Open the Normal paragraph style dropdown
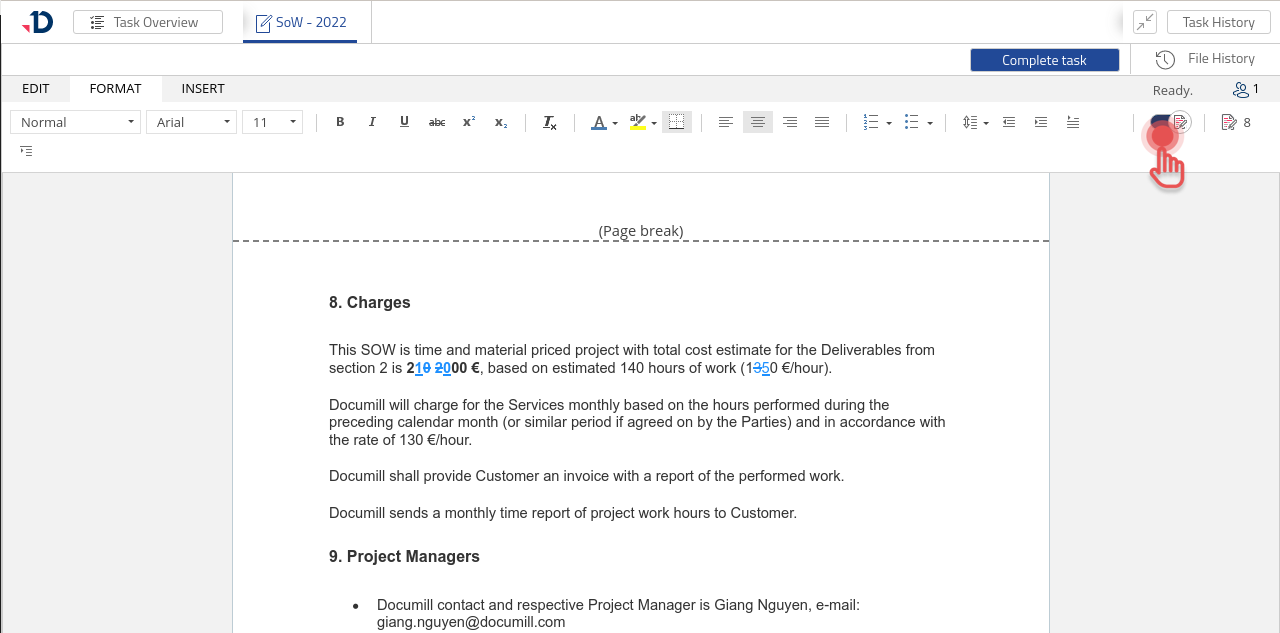 point(76,122)
